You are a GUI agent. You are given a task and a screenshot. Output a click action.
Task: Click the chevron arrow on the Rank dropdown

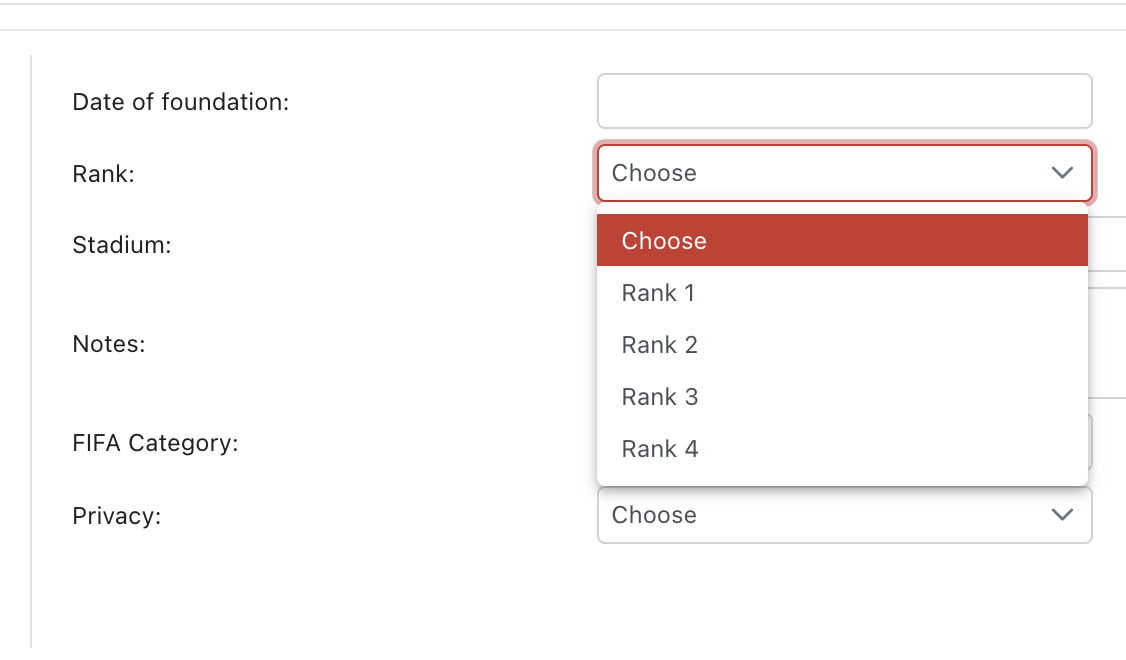click(1062, 173)
